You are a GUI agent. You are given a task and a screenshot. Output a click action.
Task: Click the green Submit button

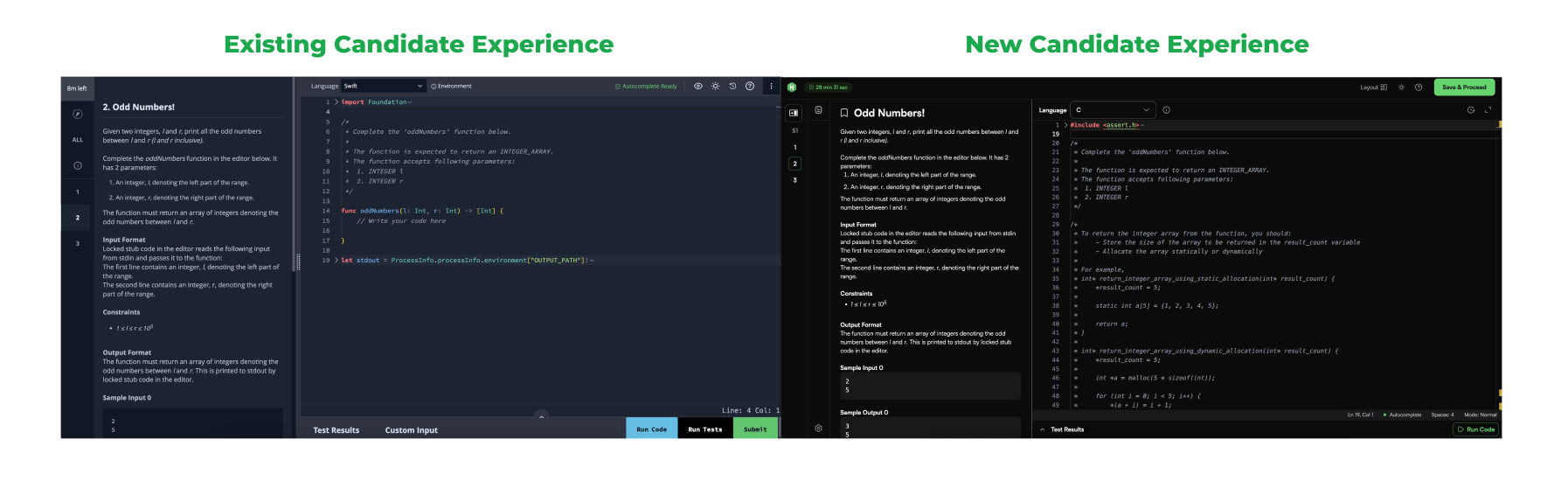click(755, 429)
